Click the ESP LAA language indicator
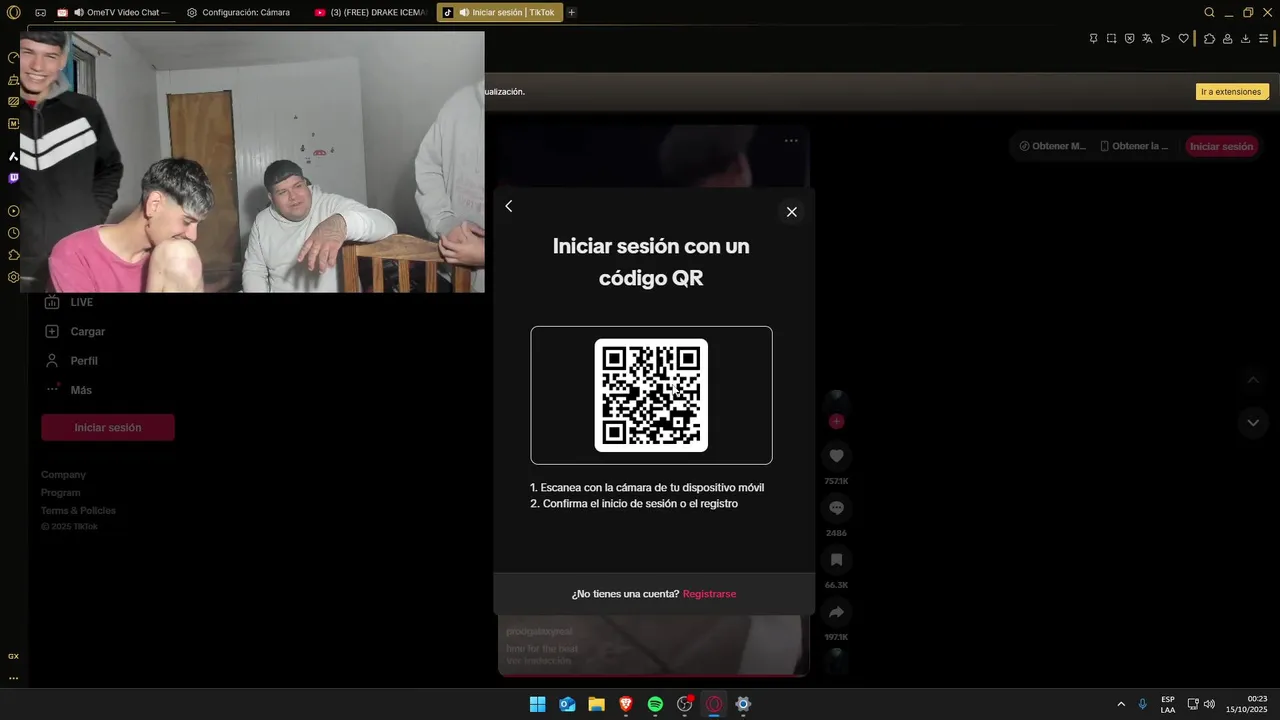Screen dimensions: 1280x720 coord(1168,704)
